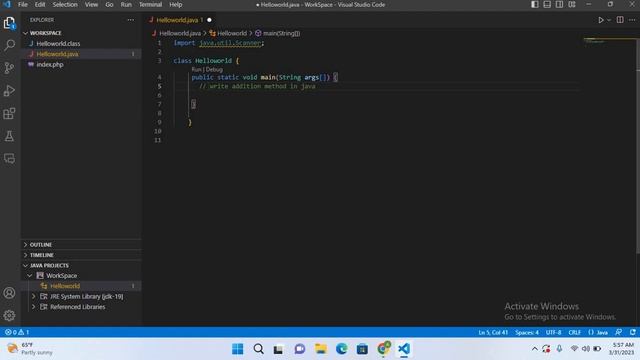Image resolution: width=640 pixels, height=360 pixels.
Task: Open the Edit menu
Action: (x=40, y=4)
